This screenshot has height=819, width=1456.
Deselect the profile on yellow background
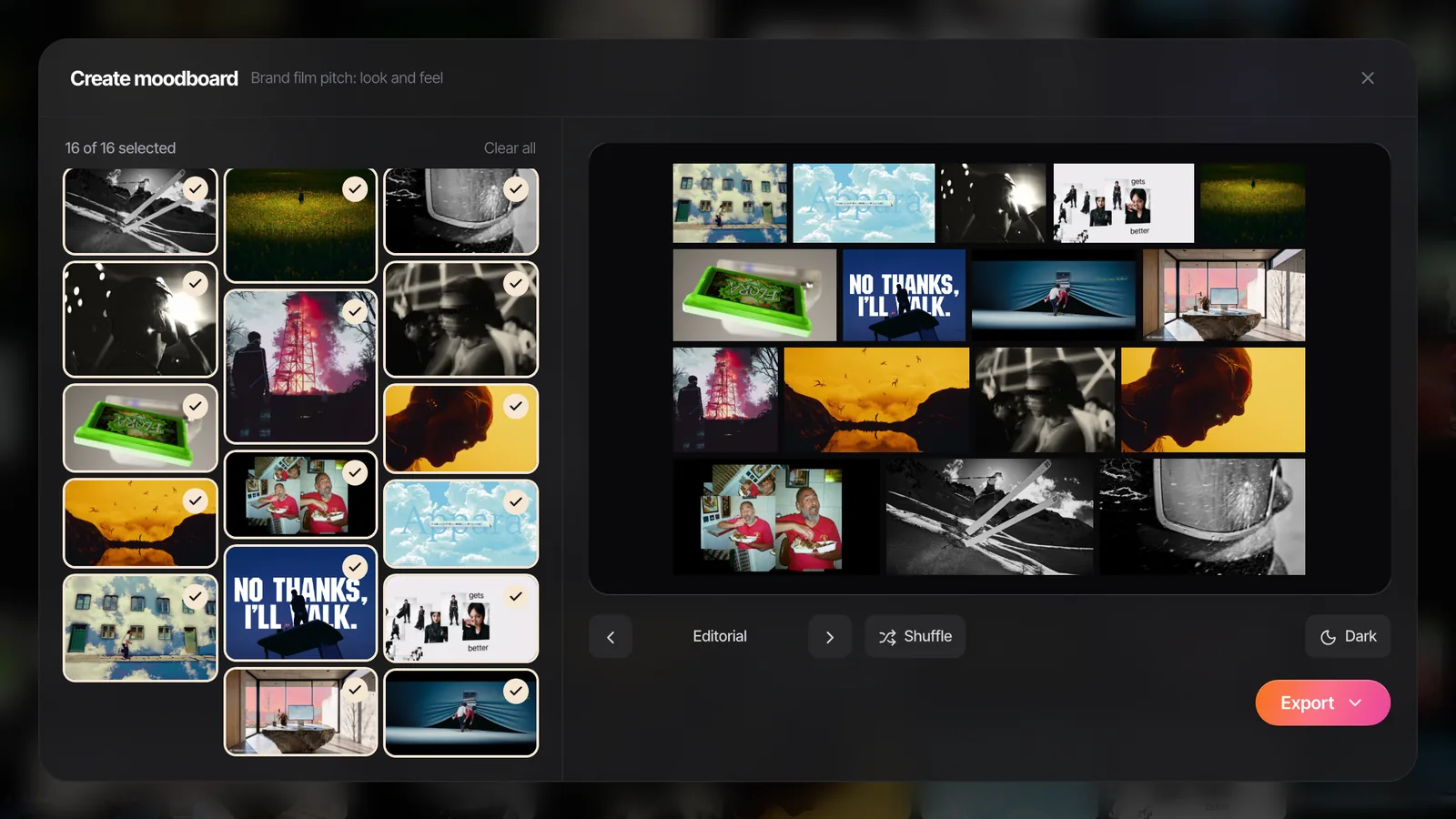pos(516,406)
